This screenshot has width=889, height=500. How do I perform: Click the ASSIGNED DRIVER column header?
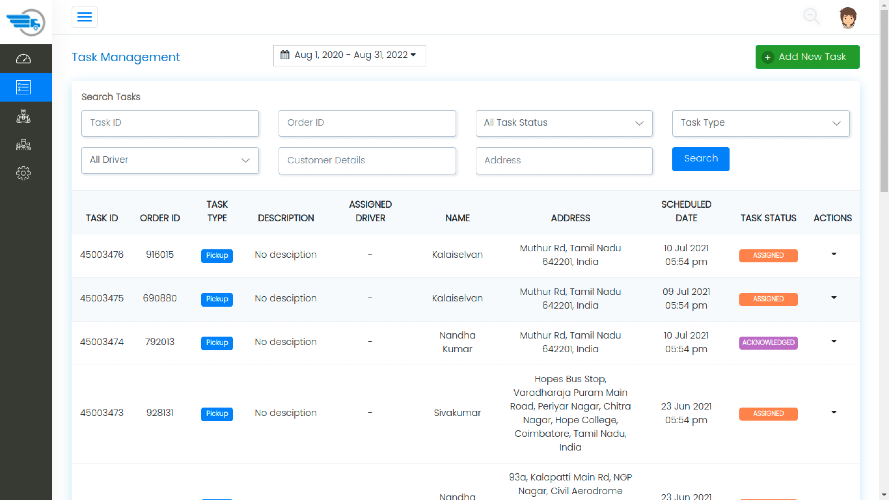370,211
